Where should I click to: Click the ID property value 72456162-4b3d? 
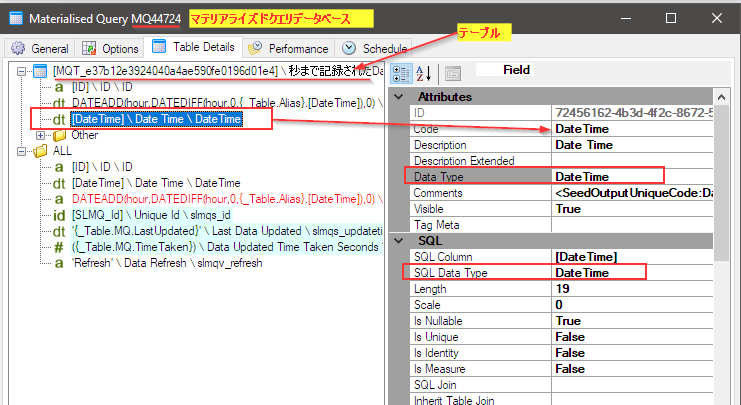(x=632, y=113)
